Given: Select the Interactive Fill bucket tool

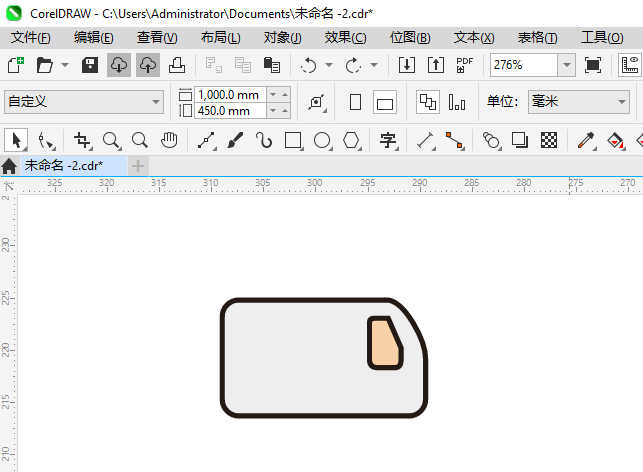Looking at the screenshot, I should (x=615, y=140).
